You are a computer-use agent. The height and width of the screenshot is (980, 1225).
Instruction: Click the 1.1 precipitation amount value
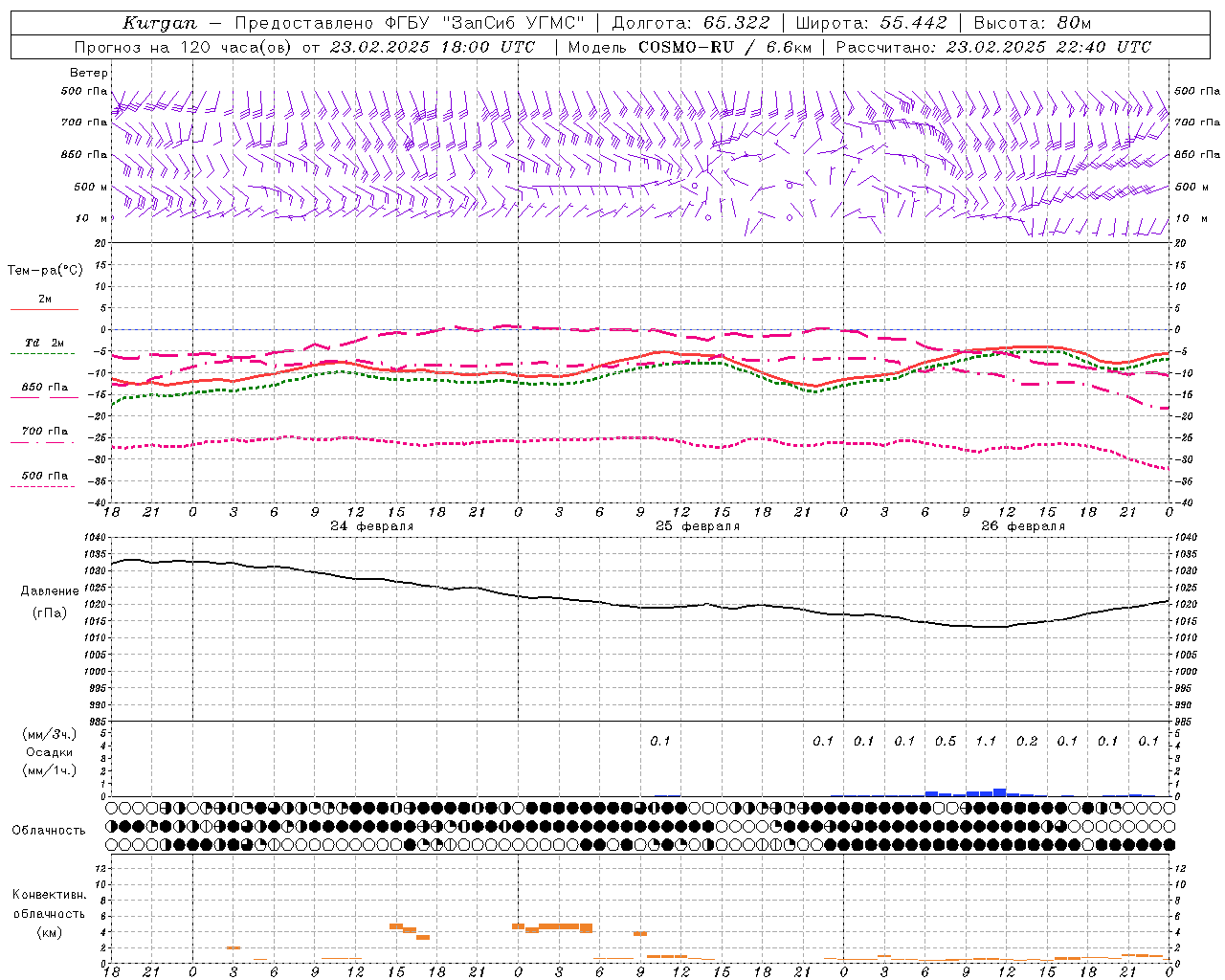(986, 741)
